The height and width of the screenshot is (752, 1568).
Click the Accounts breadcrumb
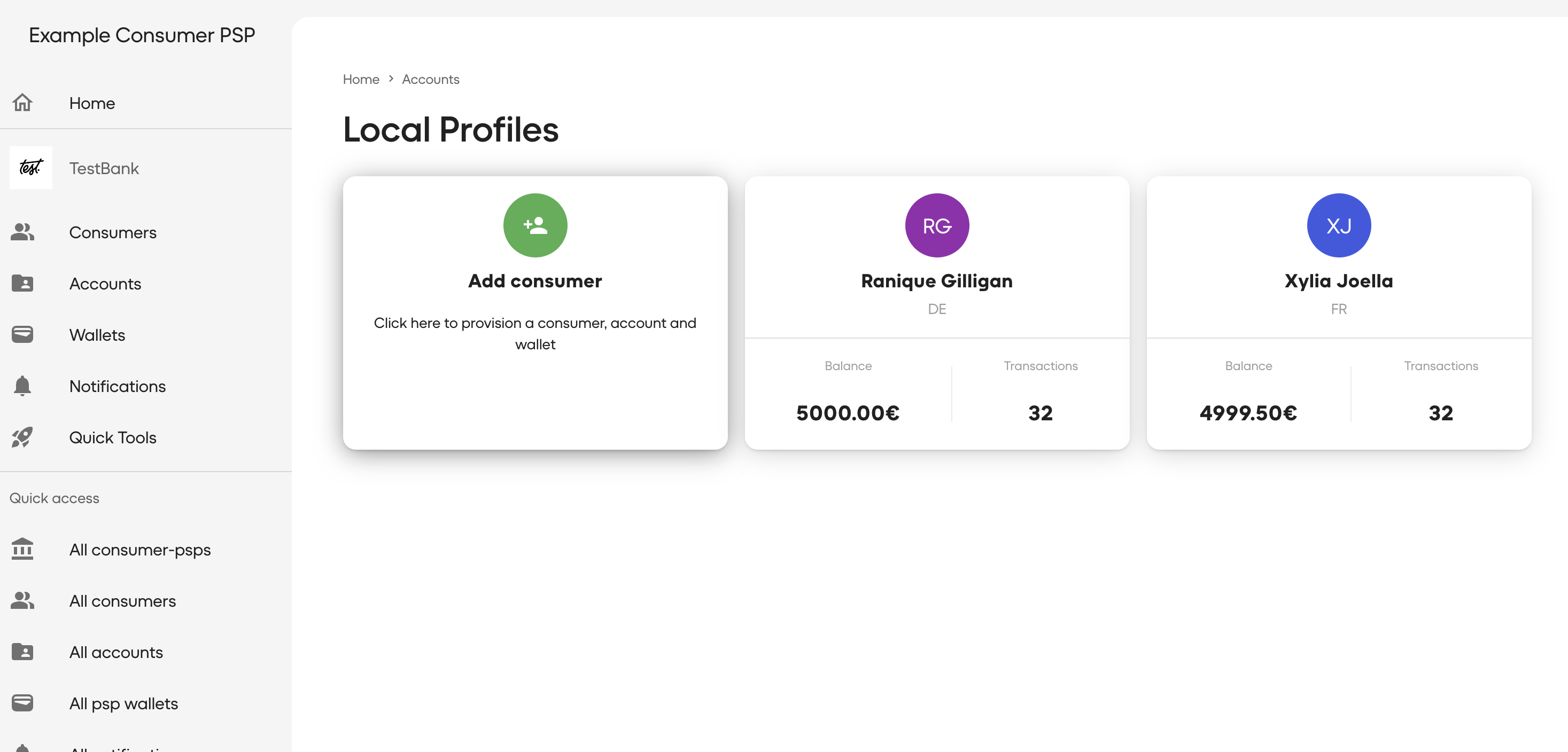click(430, 79)
